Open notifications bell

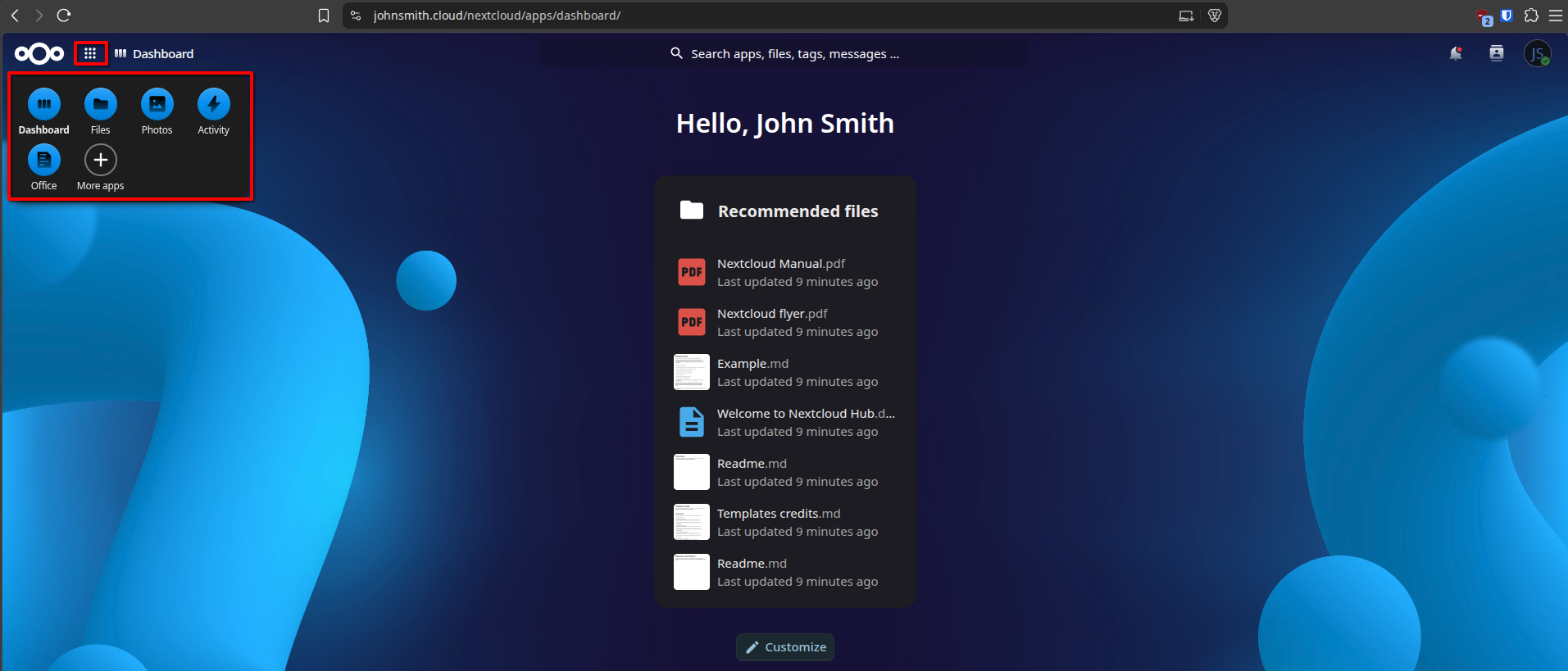1456,54
